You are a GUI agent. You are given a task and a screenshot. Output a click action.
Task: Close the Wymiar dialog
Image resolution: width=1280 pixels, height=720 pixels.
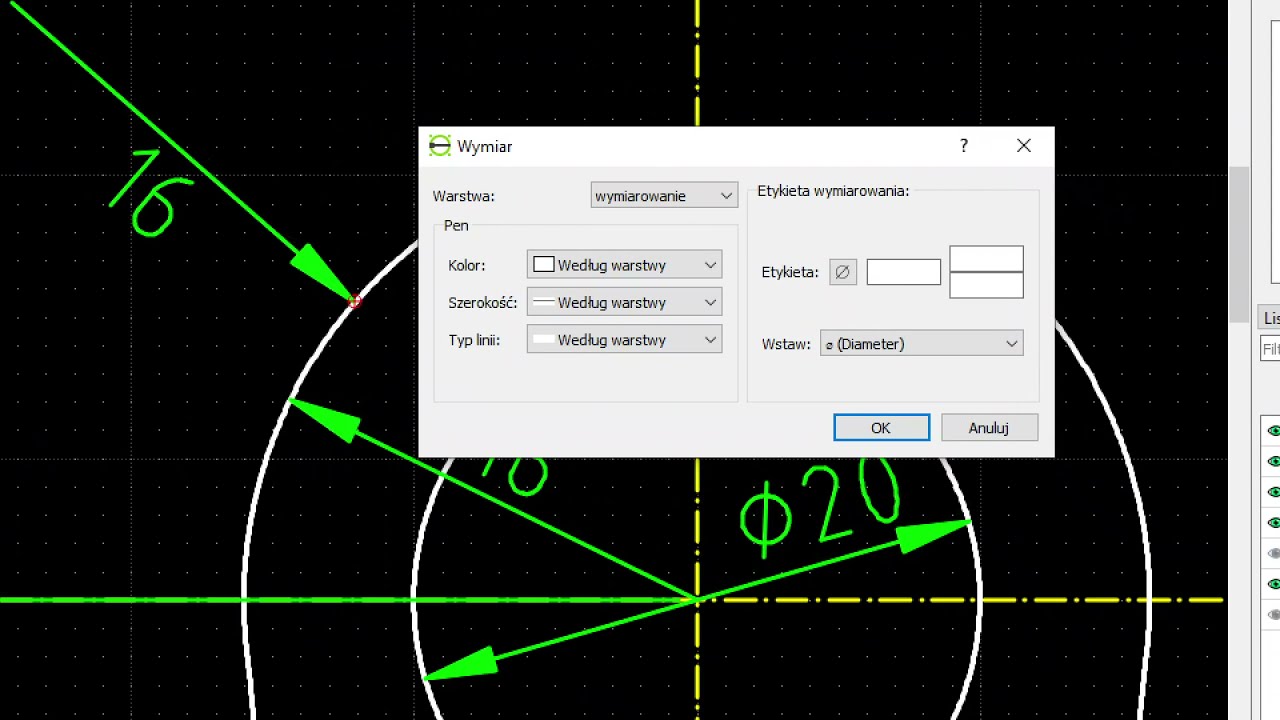point(1024,146)
